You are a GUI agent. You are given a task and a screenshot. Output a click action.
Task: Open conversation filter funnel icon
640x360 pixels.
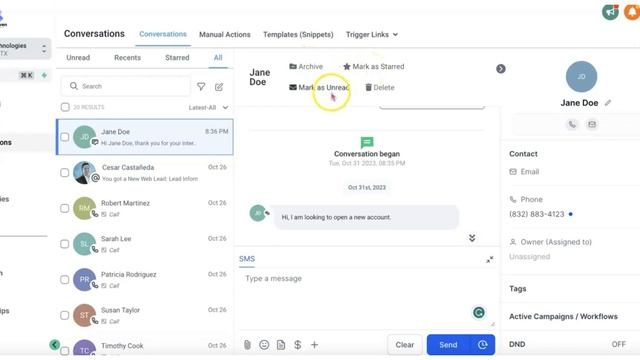(x=201, y=87)
